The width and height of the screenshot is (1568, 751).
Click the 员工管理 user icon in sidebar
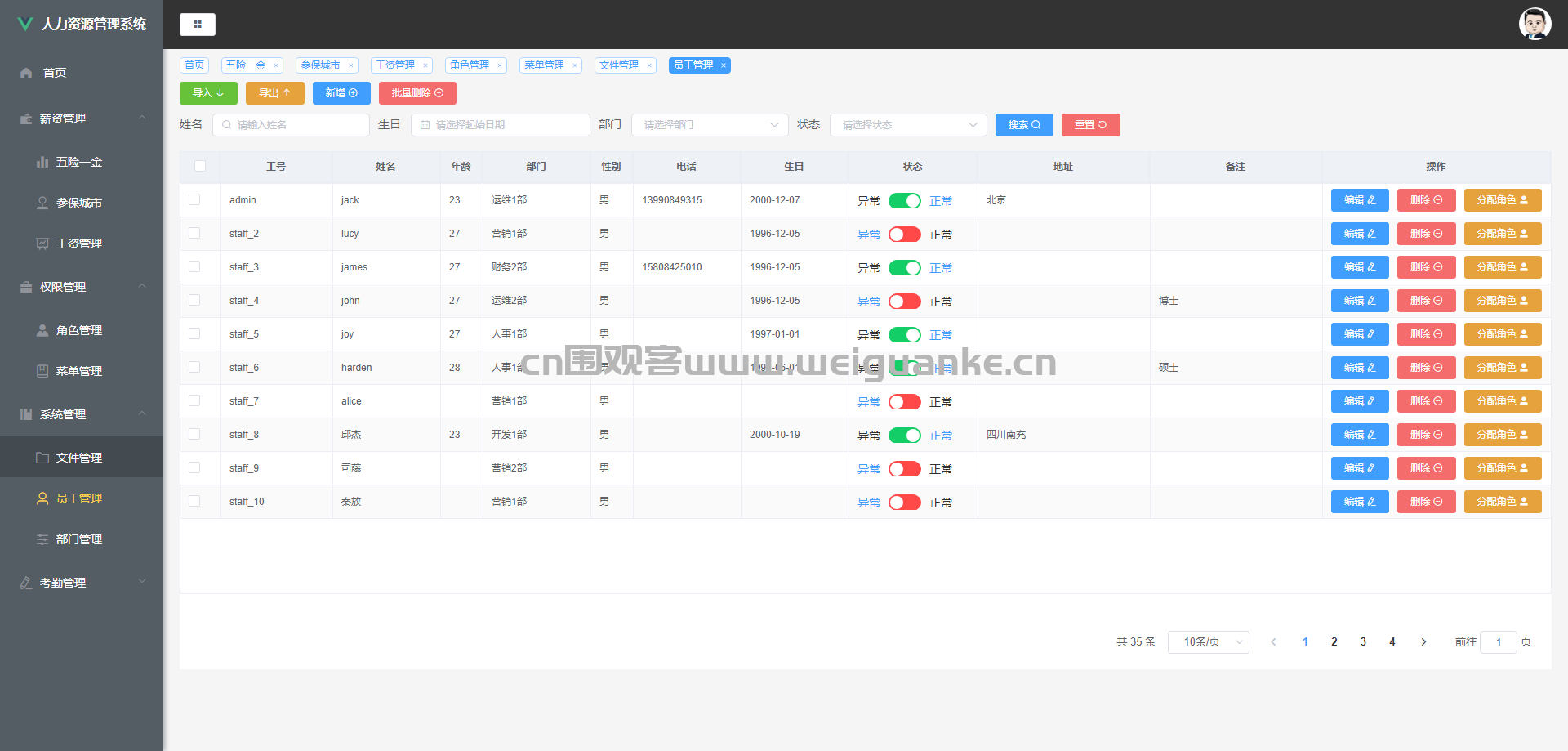tap(42, 498)
